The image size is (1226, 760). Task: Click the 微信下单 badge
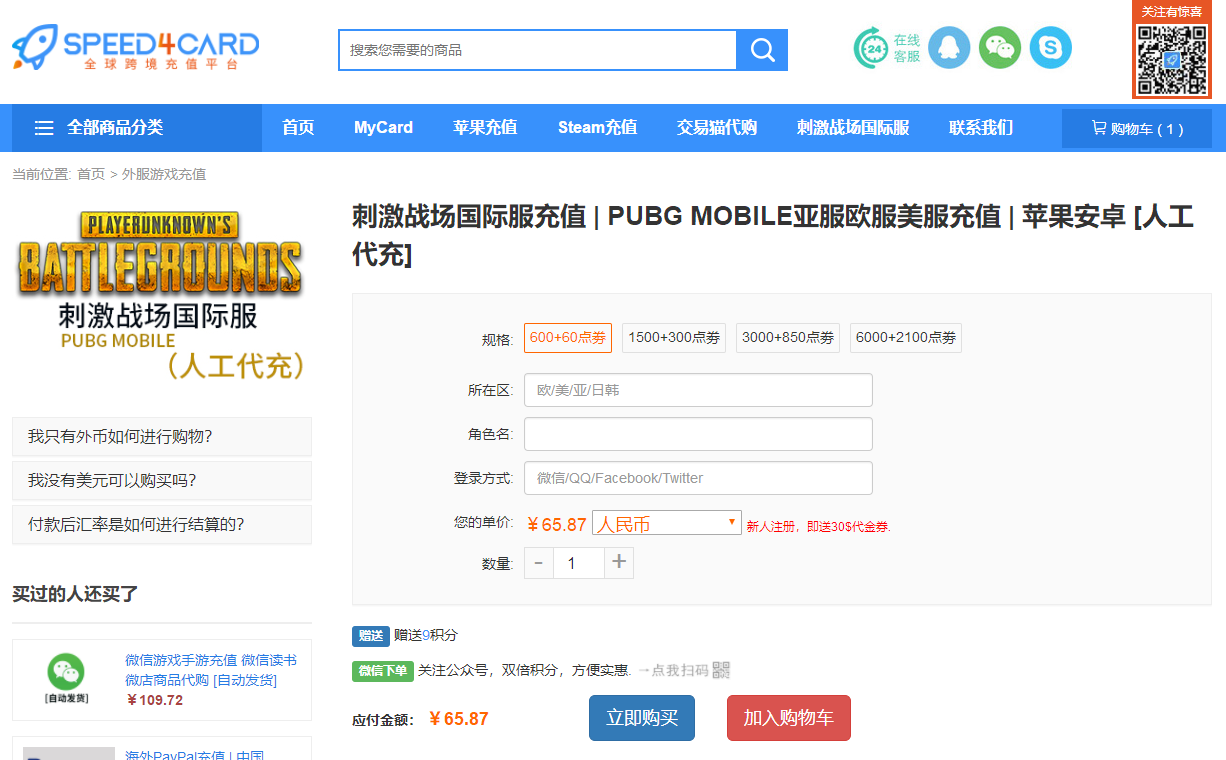pos(383,671)
